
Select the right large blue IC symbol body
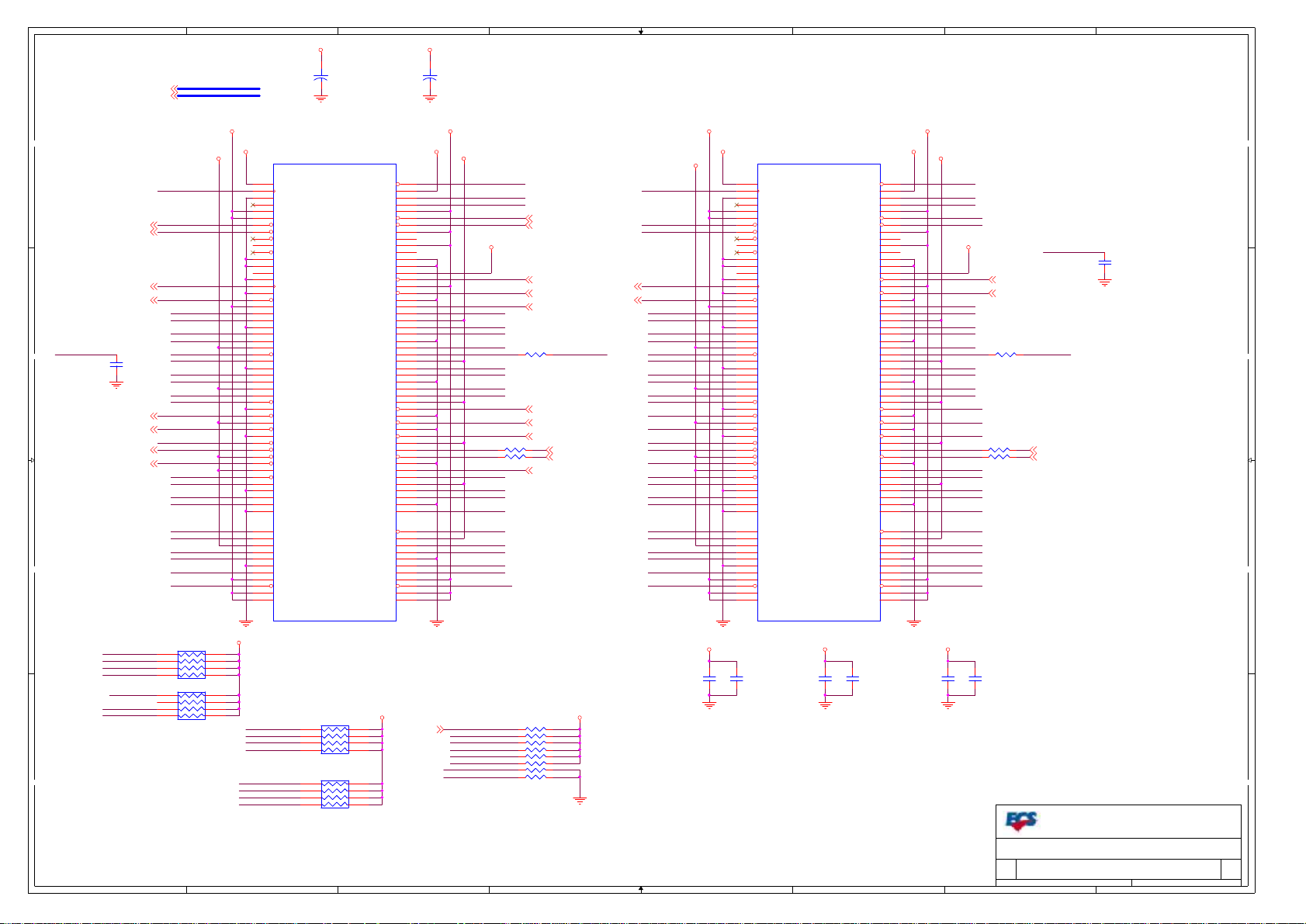pos(819,392)
